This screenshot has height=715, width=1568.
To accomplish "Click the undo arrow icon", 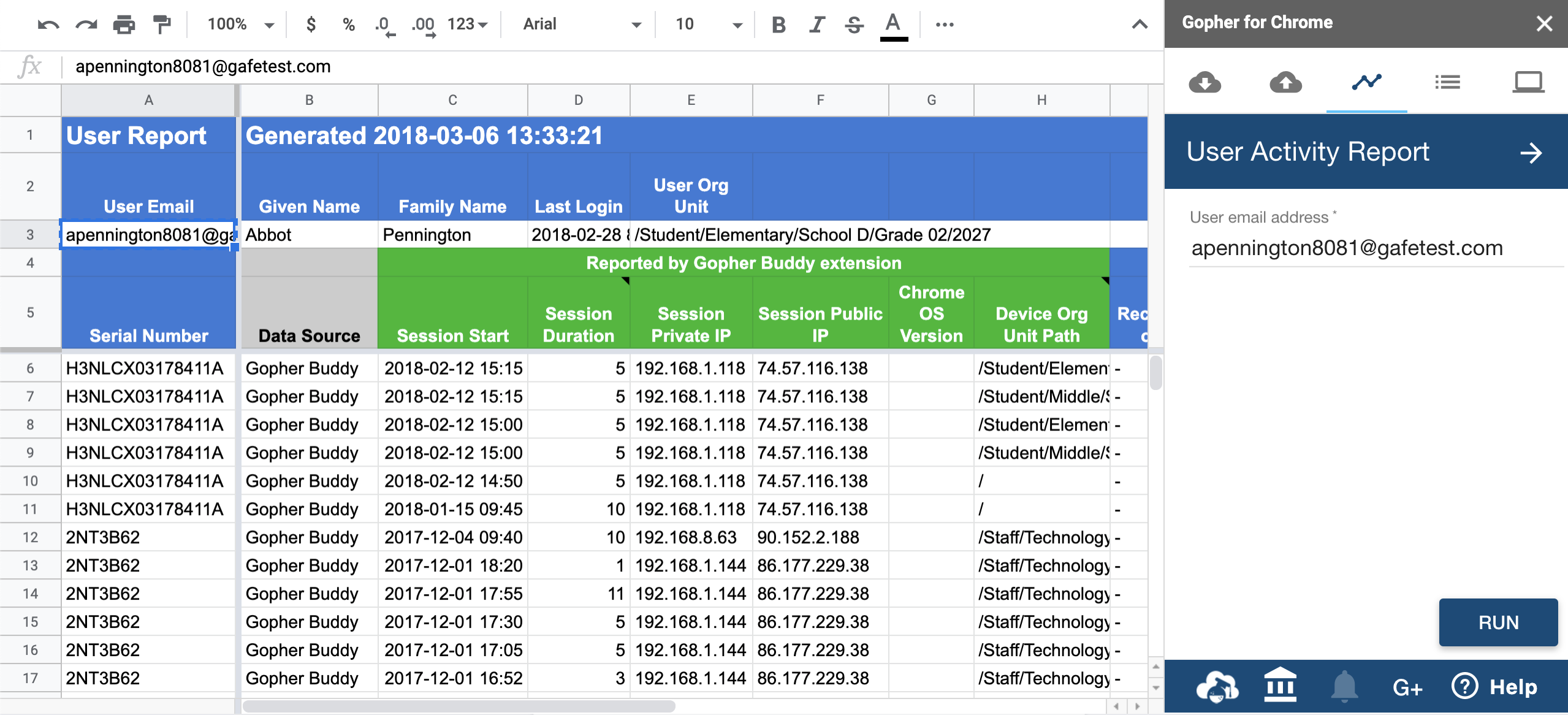I will pos(48,25).
